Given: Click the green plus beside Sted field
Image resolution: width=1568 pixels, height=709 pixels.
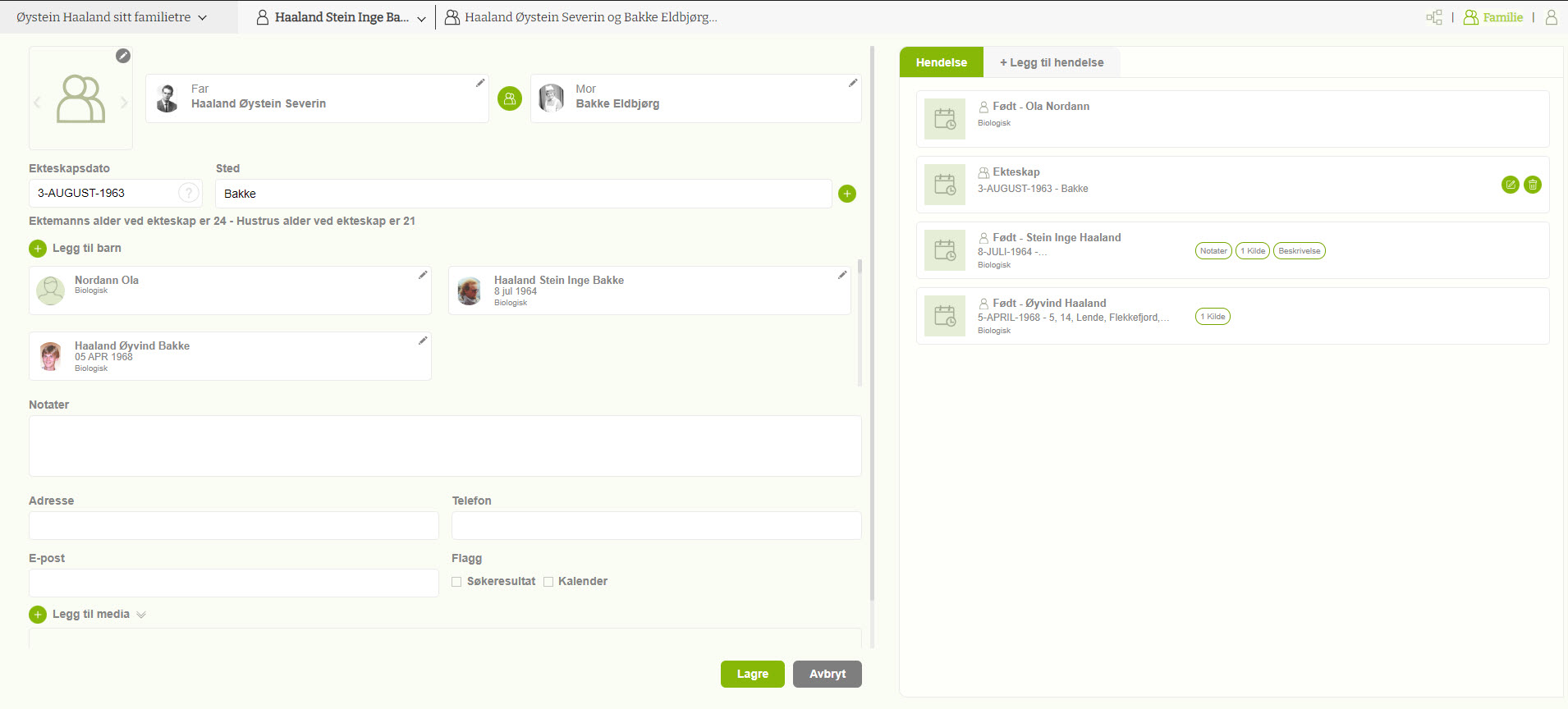Looking at the screenshot, I should click(847, 194).
